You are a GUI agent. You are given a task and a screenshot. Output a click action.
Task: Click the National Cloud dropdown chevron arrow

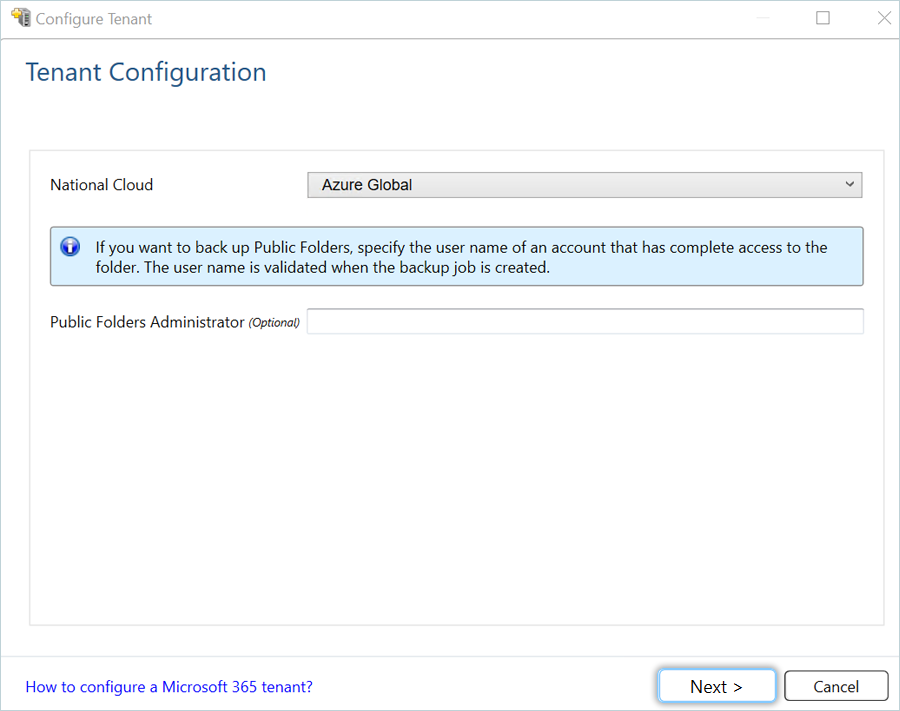(849, 185)
